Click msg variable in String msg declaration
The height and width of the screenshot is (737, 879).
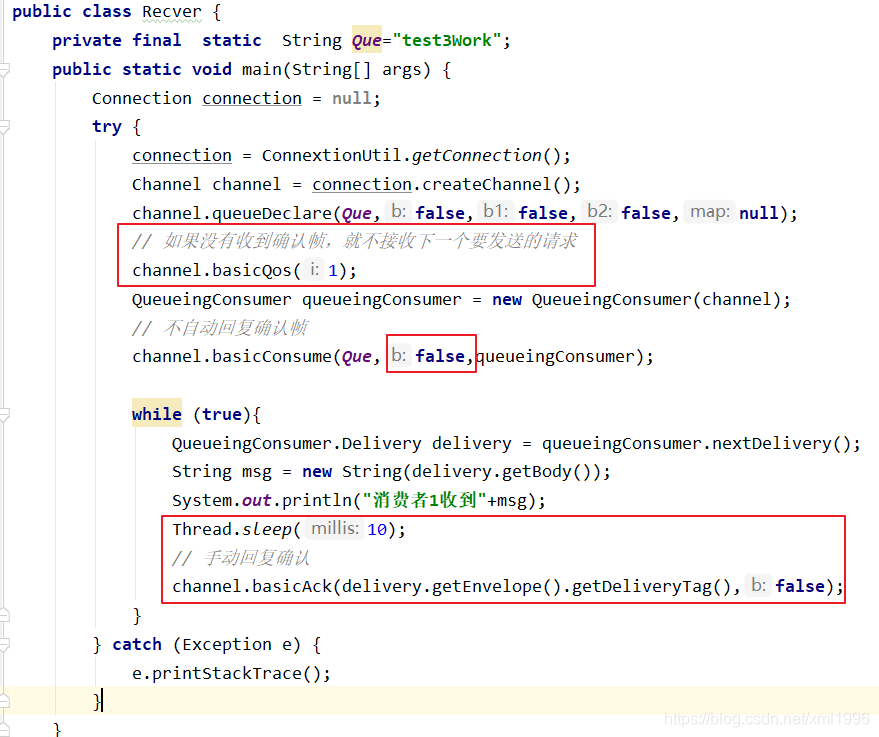click(x=256, y=472)
